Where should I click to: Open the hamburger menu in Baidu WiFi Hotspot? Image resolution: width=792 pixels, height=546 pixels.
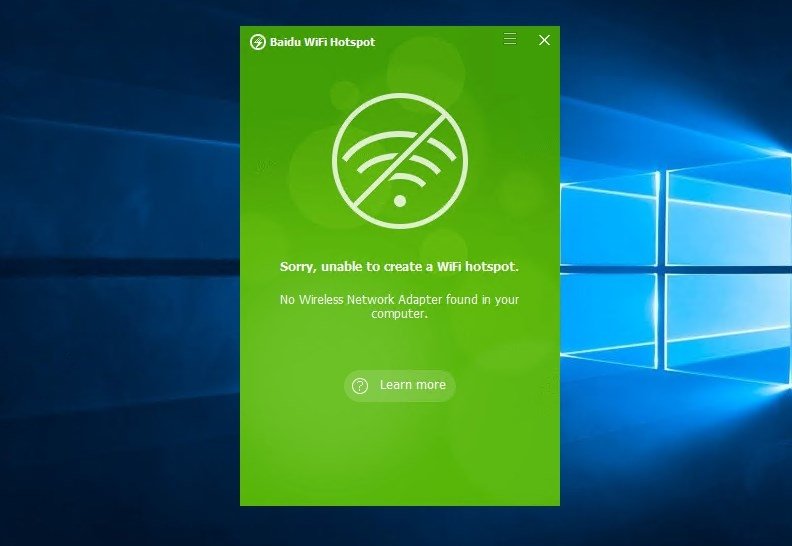[x=510, y=39]
